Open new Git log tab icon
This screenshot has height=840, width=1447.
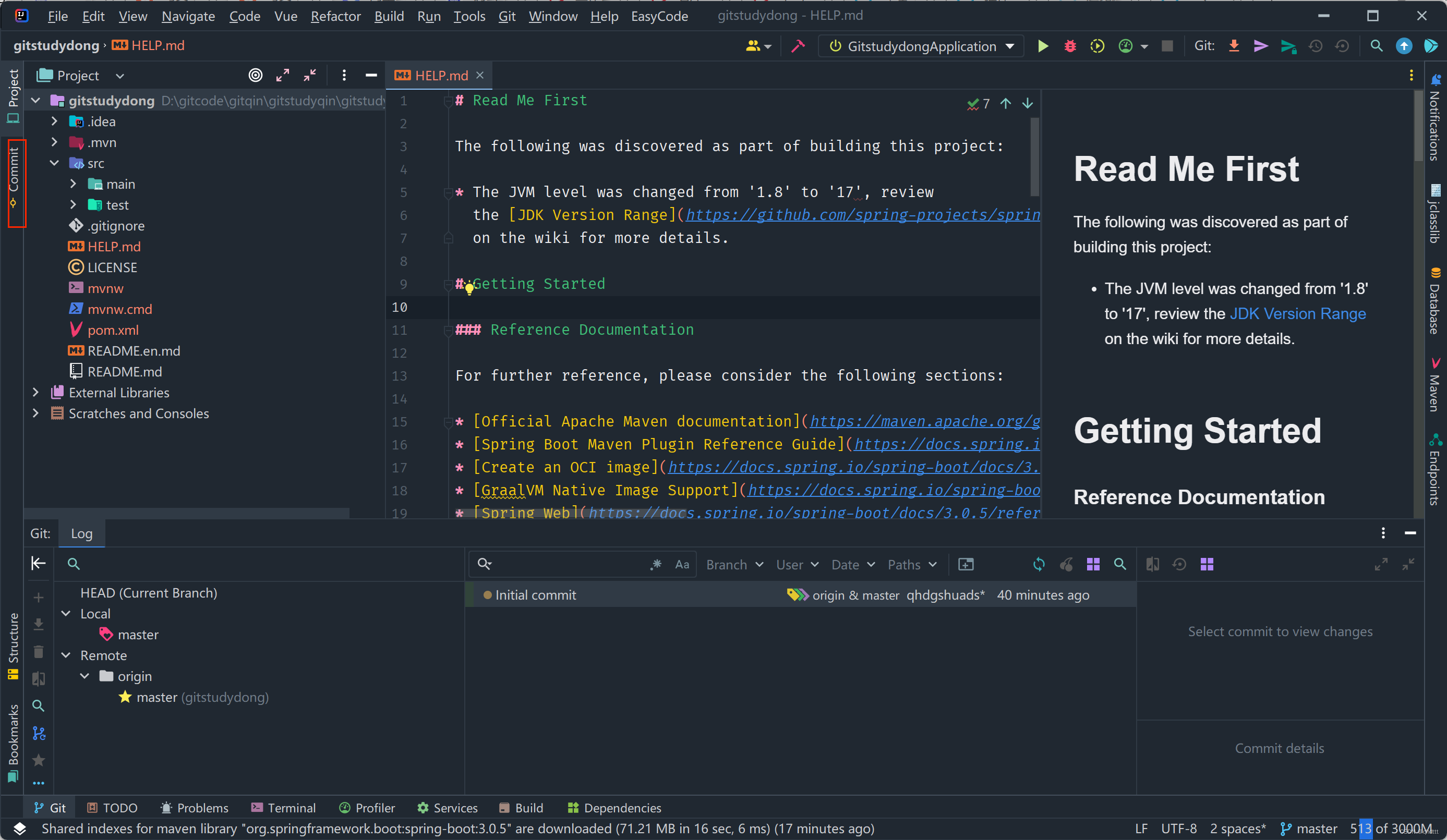pyautogui.click(x=966, y=564)
